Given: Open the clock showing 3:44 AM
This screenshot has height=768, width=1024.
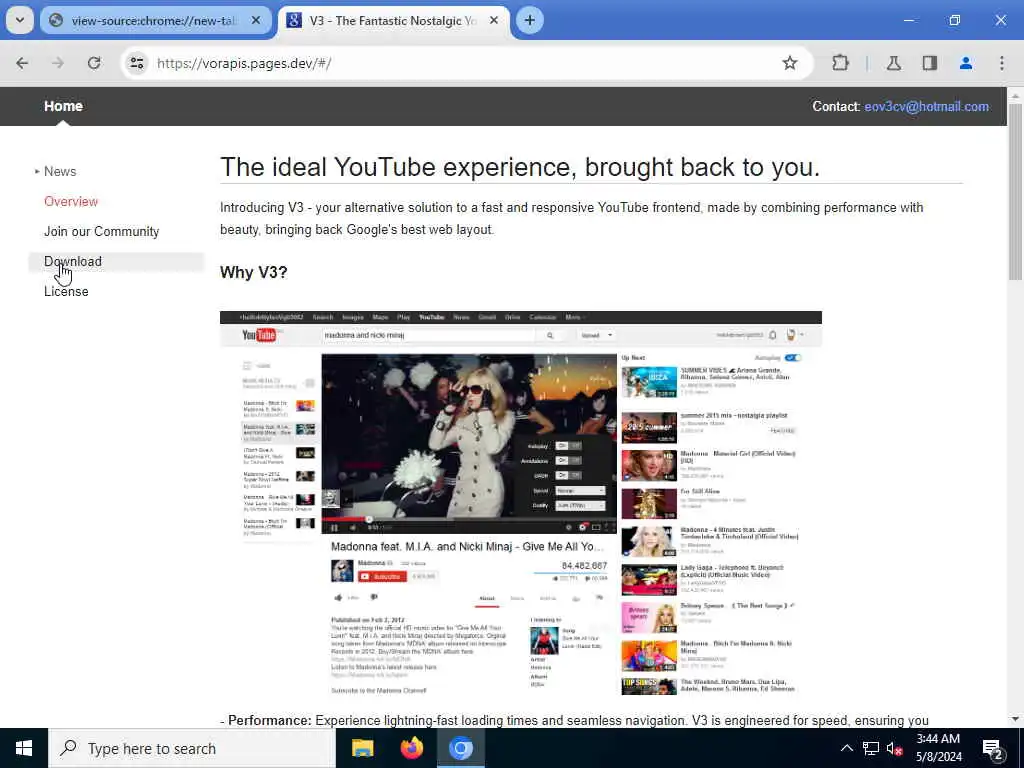Looking at the screenshot, I should tap(938, 748).
